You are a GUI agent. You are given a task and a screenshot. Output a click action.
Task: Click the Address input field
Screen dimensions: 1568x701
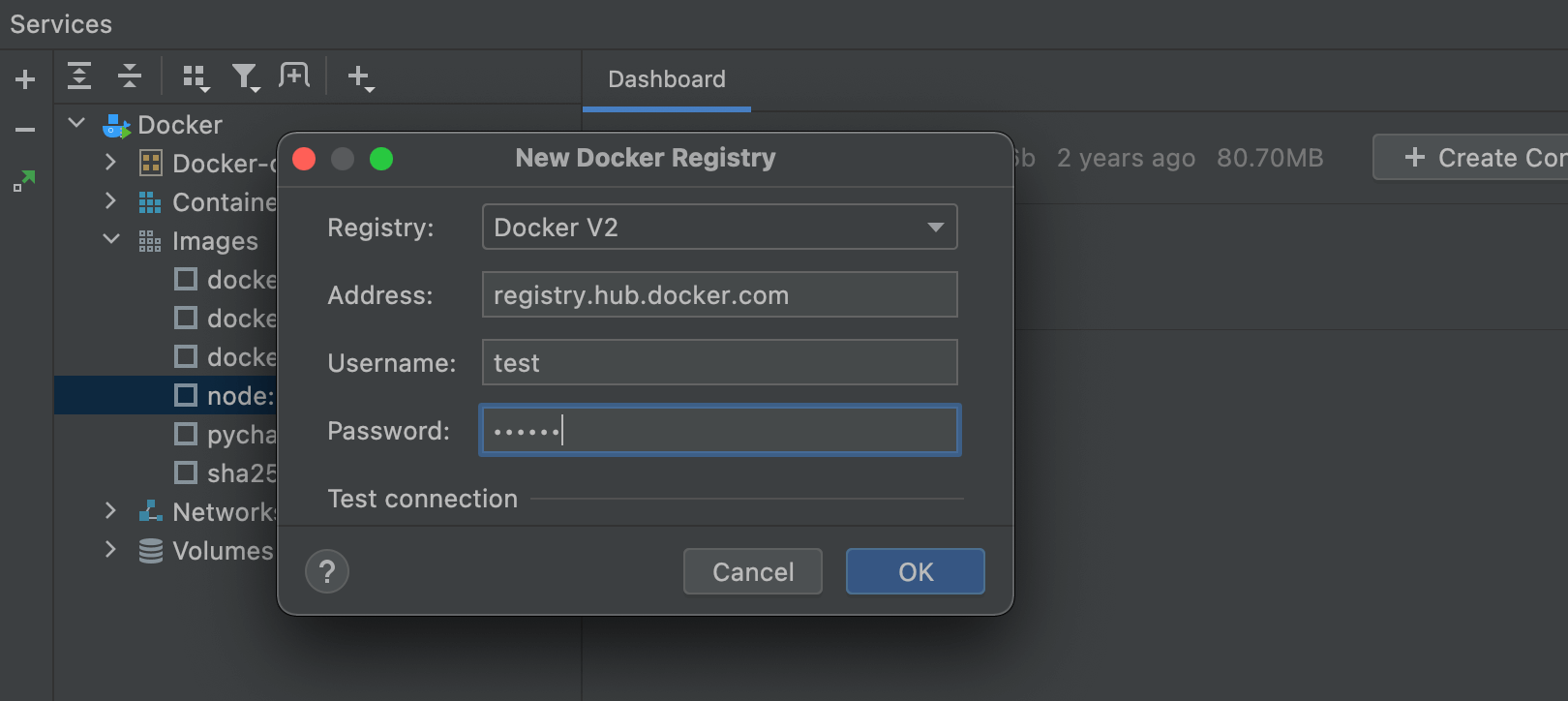719,294
